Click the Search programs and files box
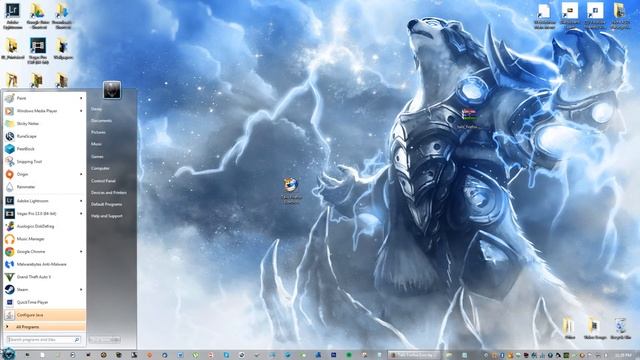 43,340
